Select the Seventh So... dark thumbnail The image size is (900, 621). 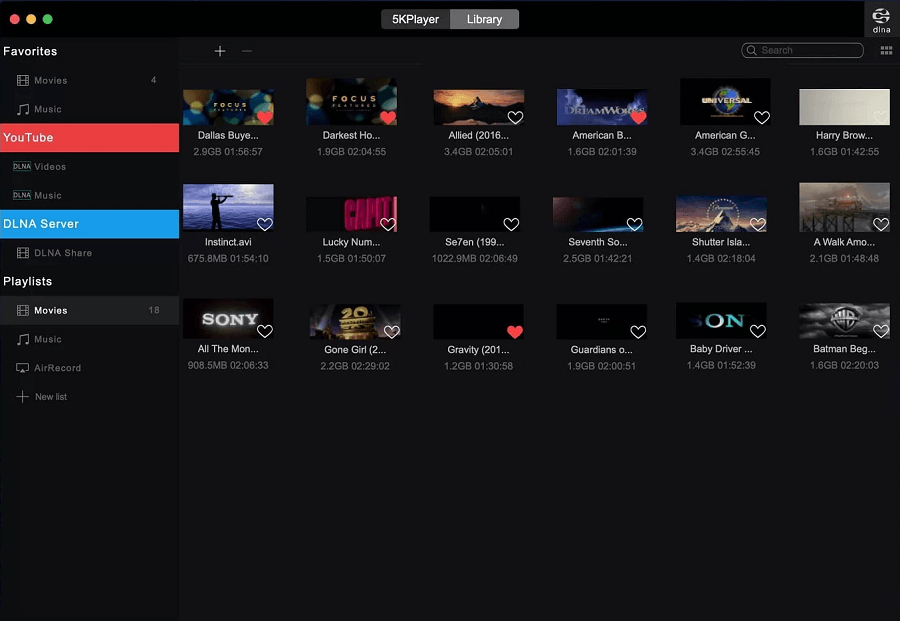pyautogui.click(x=598, y=214)
